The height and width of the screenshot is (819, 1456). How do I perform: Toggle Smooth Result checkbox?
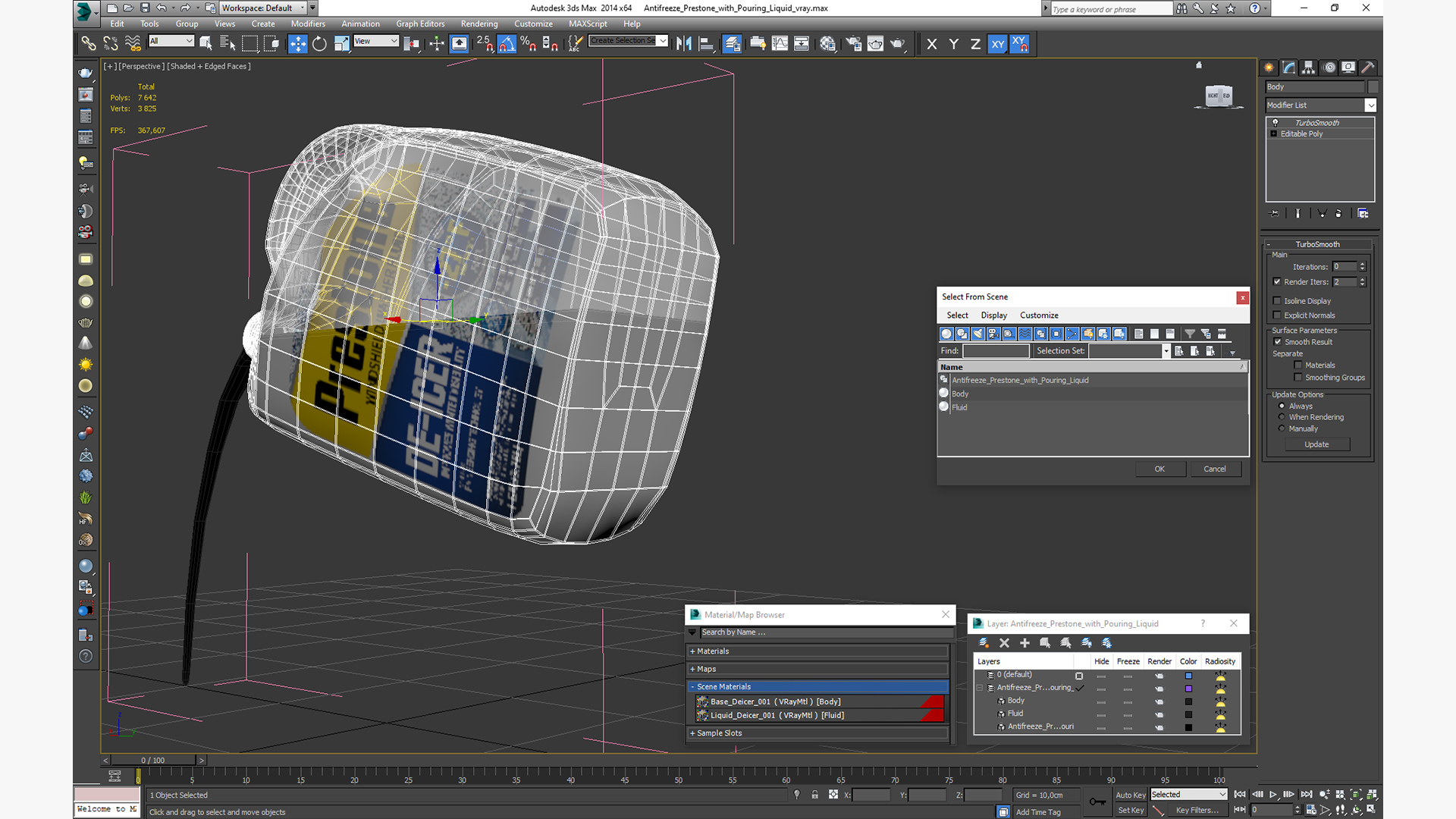(x=1278, y=342)
